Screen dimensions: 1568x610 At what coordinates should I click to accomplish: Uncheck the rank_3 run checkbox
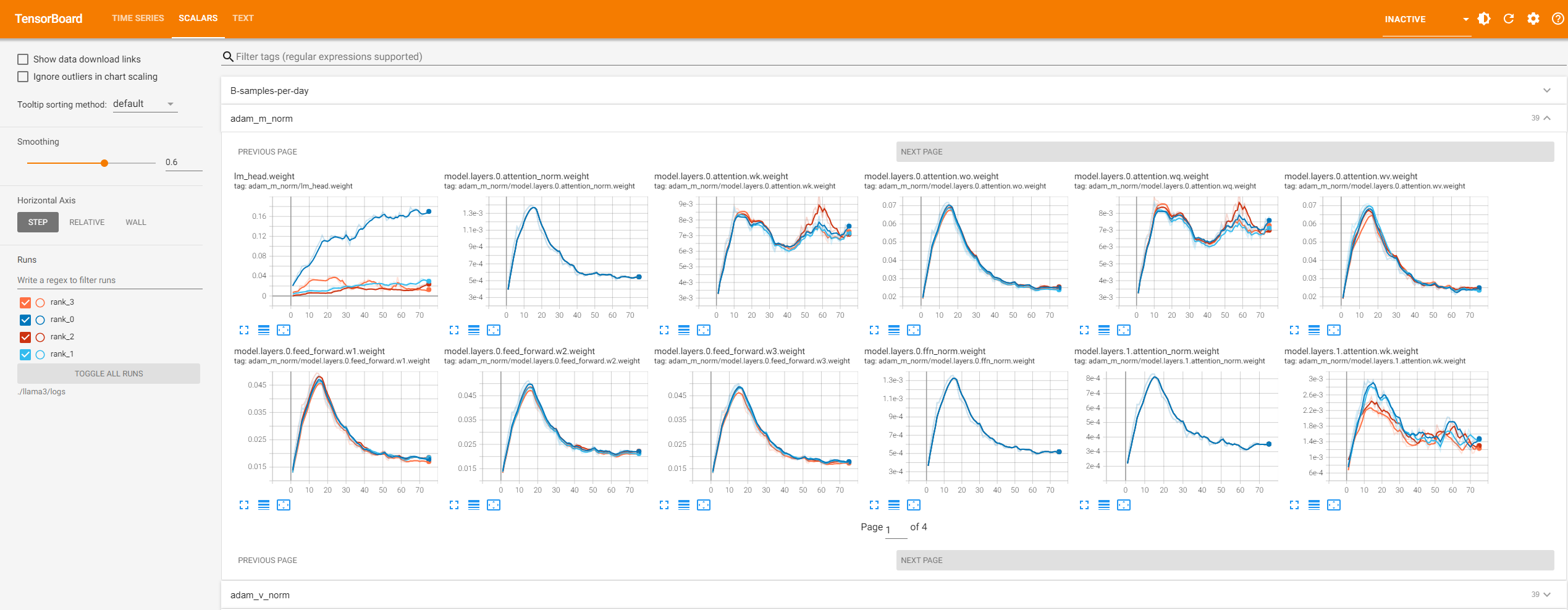pos(25,302)
